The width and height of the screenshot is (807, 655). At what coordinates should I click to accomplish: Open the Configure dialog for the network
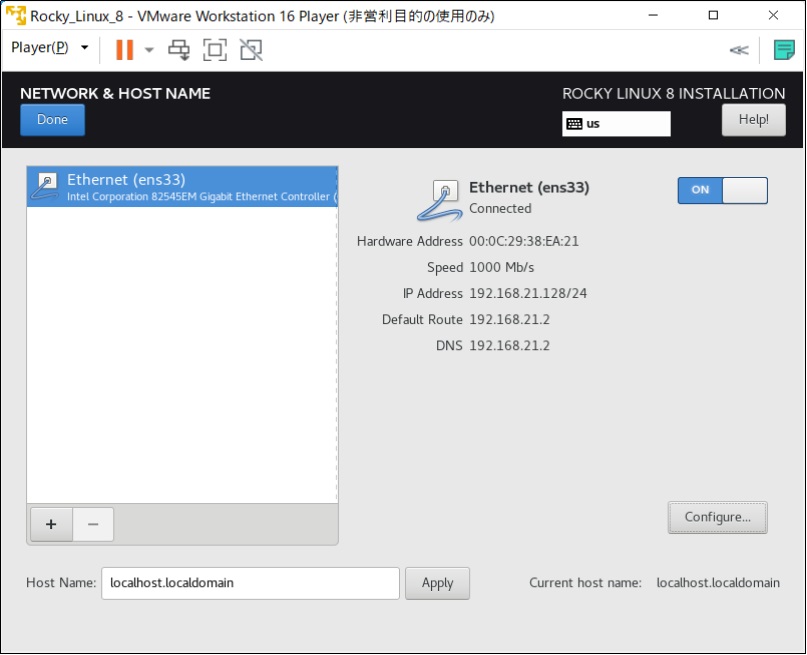[717, 517]
